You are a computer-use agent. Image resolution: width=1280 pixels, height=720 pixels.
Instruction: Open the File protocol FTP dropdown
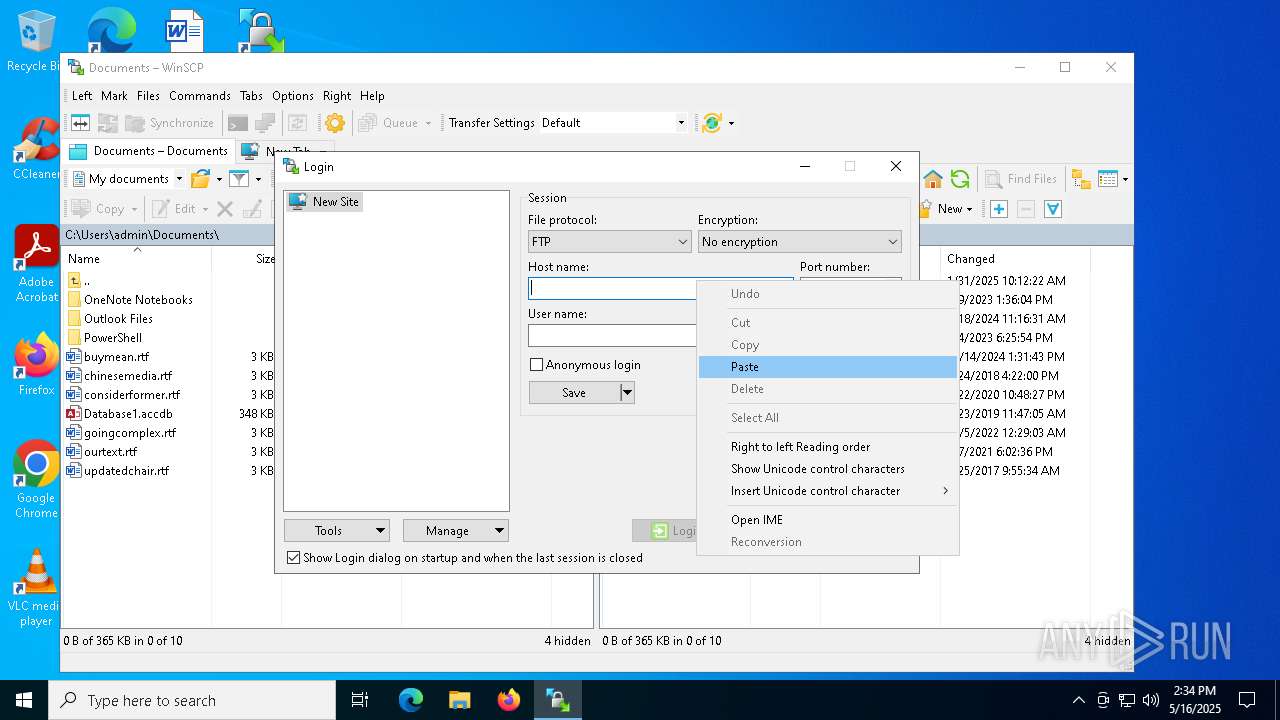tap(610, 242)
